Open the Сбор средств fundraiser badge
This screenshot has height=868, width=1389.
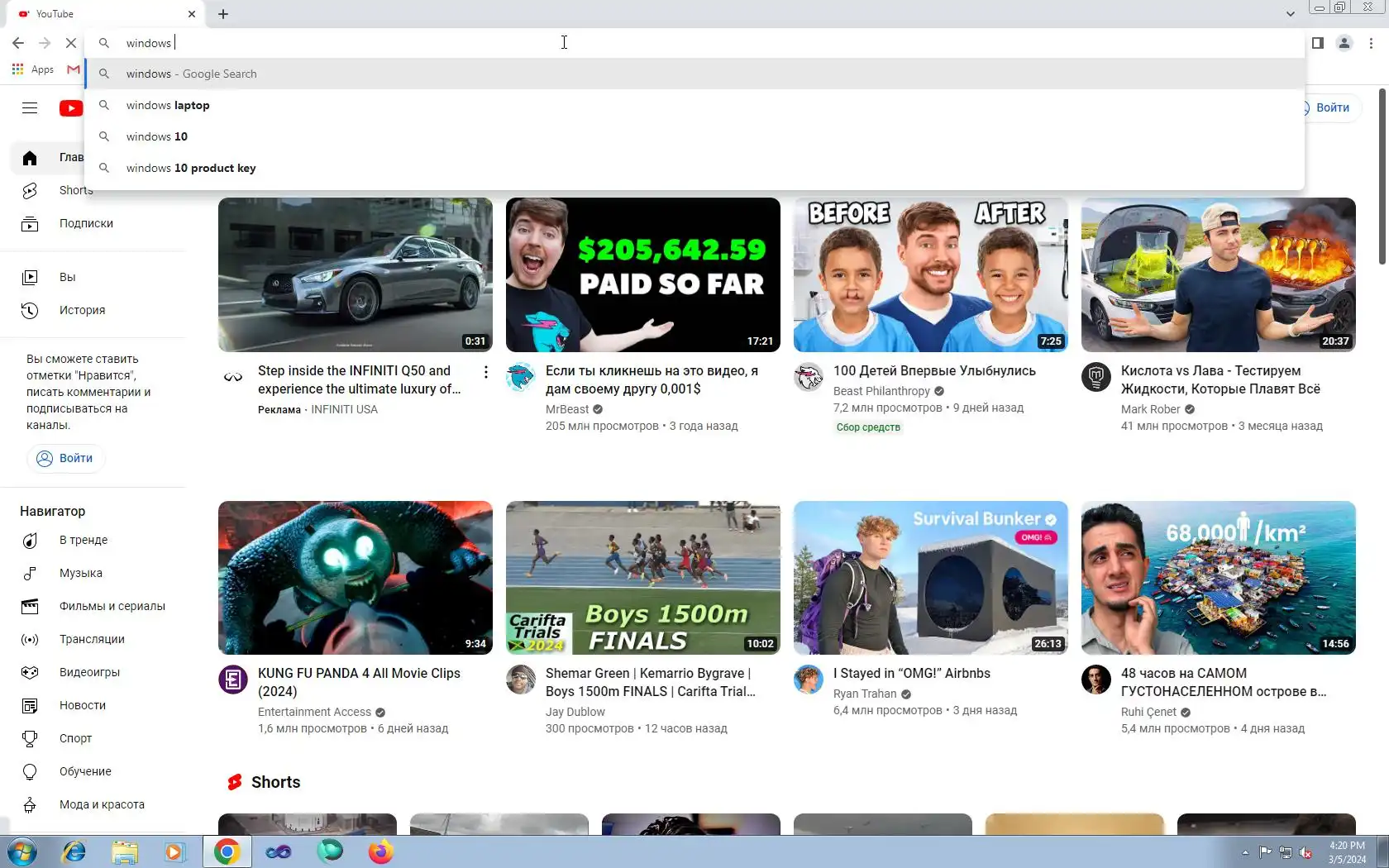[x=868, y=427]
